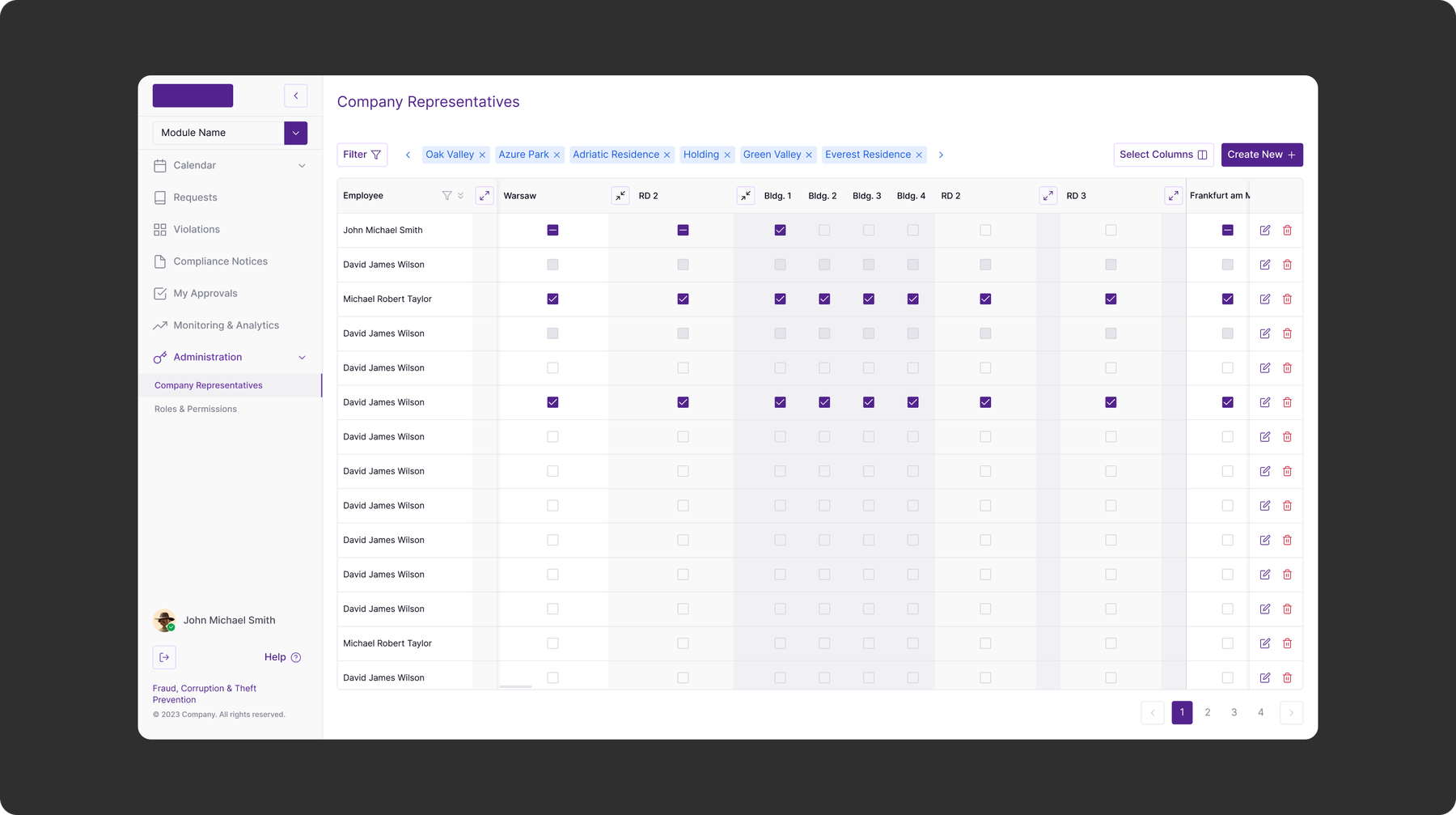This screenshot has width=1456, height=815.
Task: Open the Select Columns button
Action: point(1163,155)
